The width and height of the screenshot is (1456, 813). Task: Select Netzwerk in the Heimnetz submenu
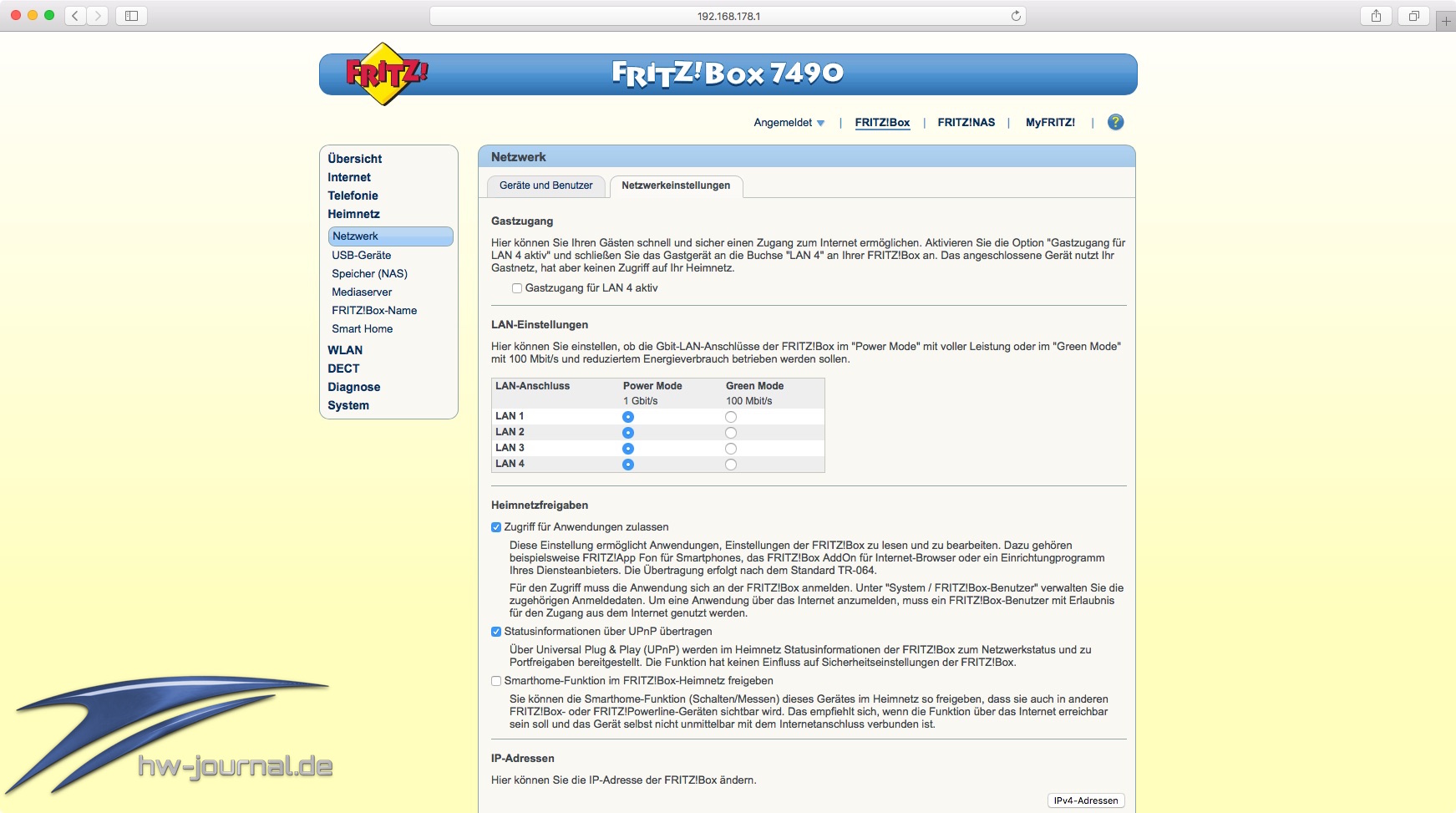(391, 236)
